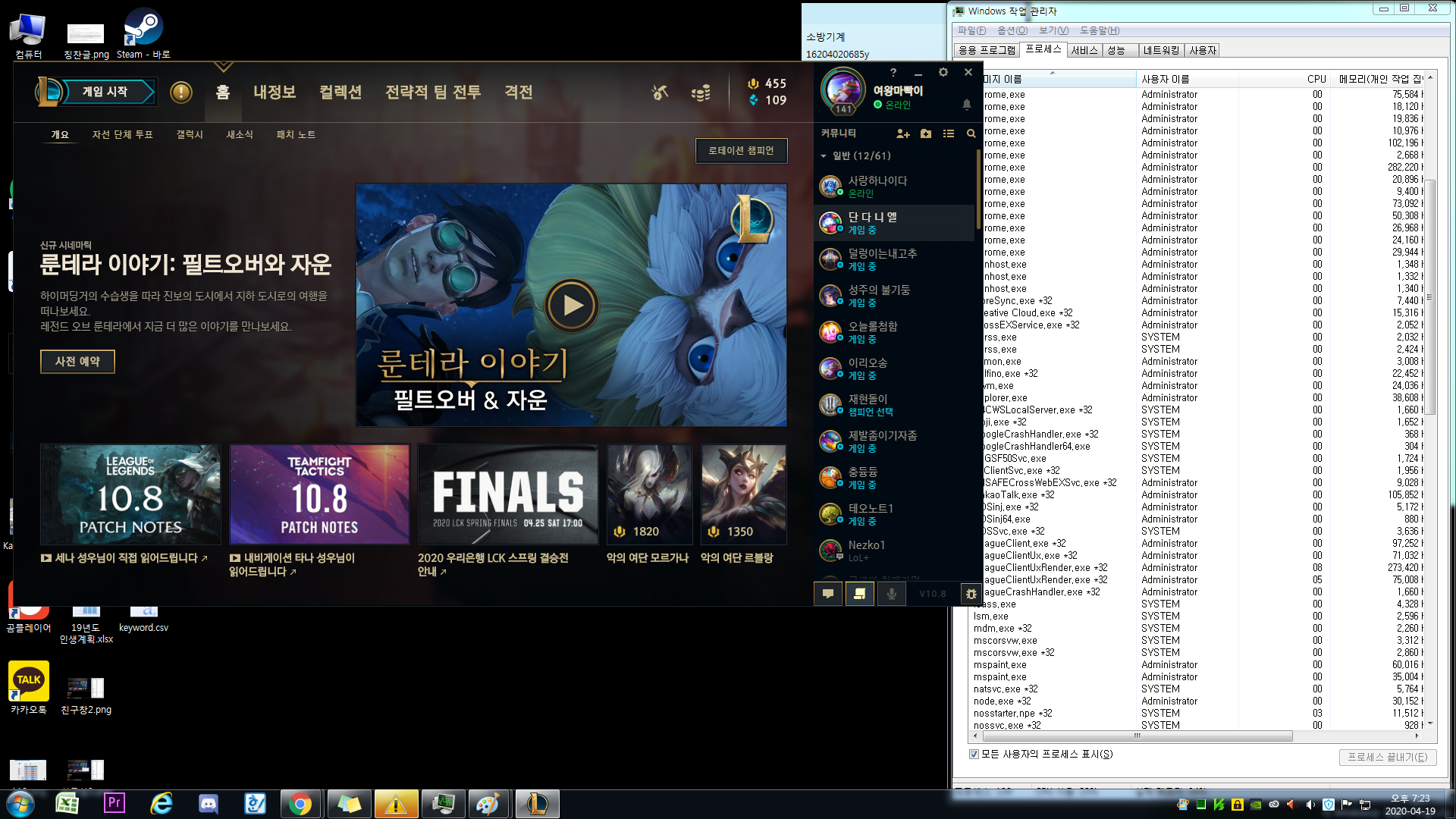1456x819 pixels.
Task: Select the 패치 노트 sub-tab
Action: 296,135
